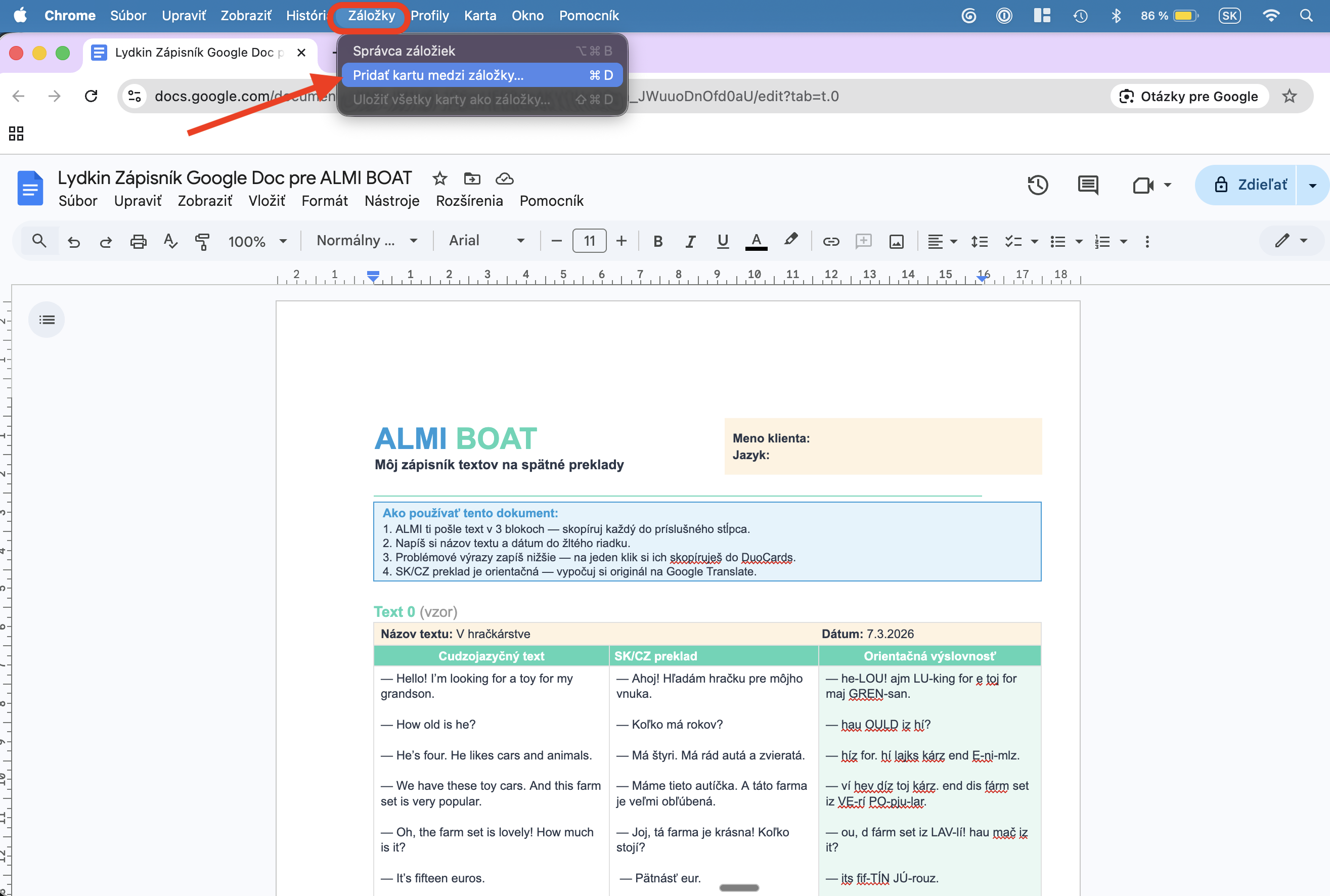This screenshot has width=1330, height=896.
Task: Click the Zdieľať share button
Action: (x=1251, y=185)
